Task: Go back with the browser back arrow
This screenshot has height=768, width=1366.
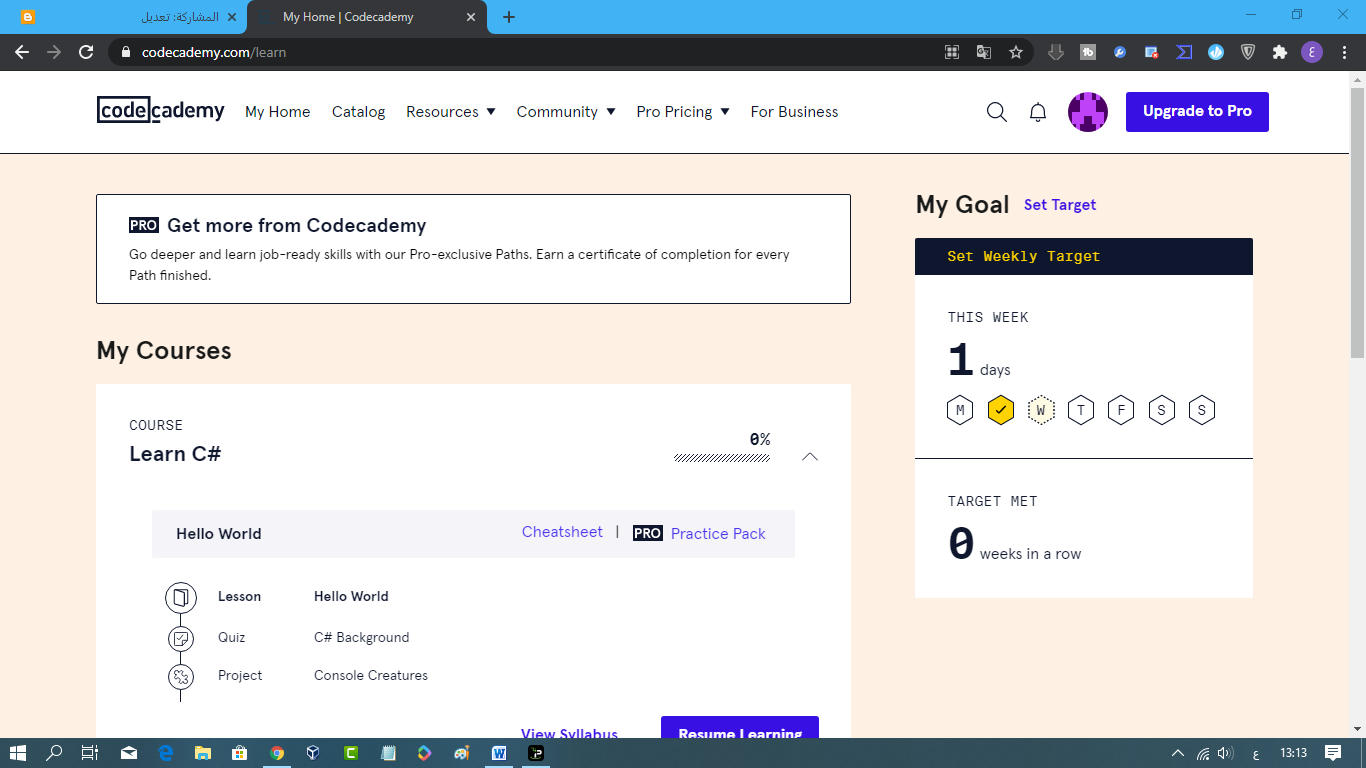Action: (x=22, y=52)
